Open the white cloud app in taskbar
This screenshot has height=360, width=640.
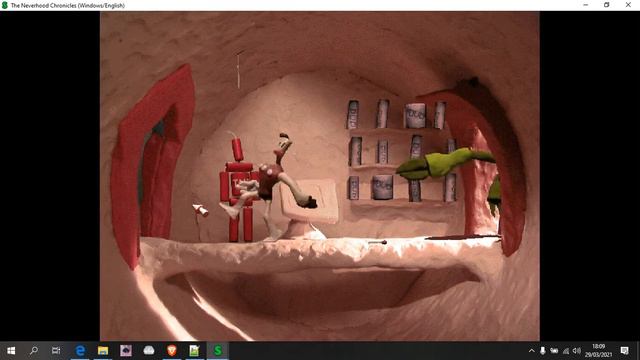149,350
